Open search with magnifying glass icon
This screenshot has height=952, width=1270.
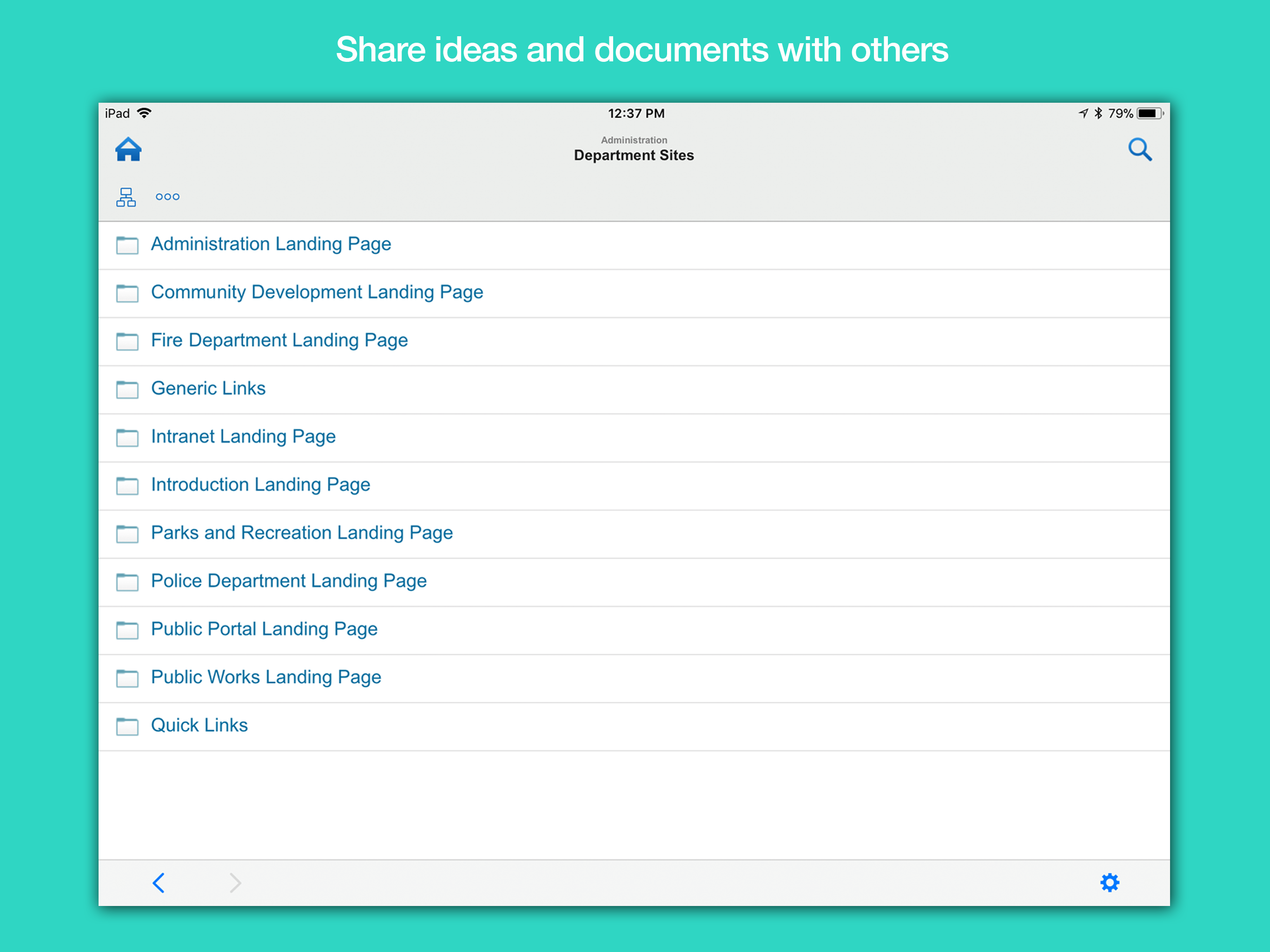coord(1139,150)
